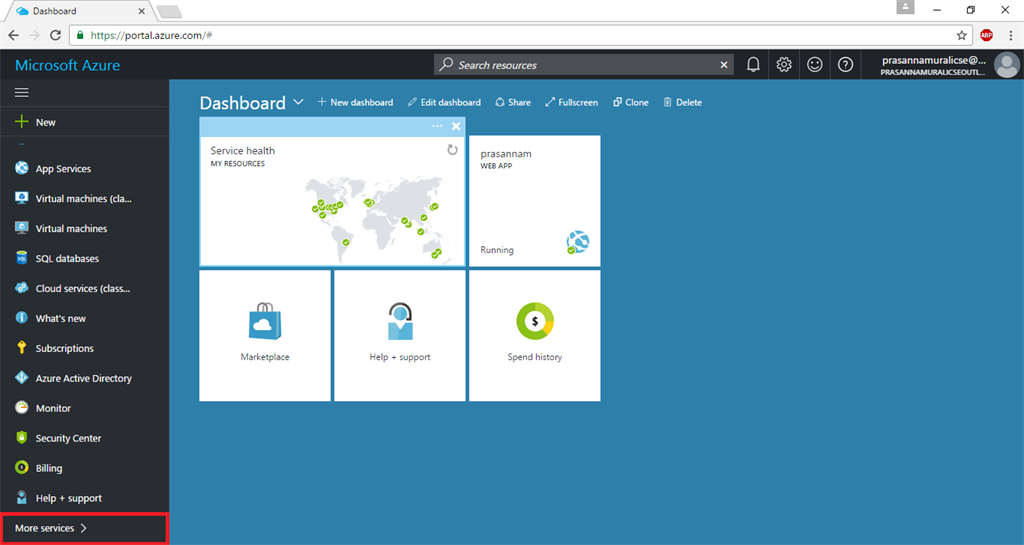The height and width of the screenshot is (545, 1024).
Task: Go back in browser
Action: click(14, 35)
